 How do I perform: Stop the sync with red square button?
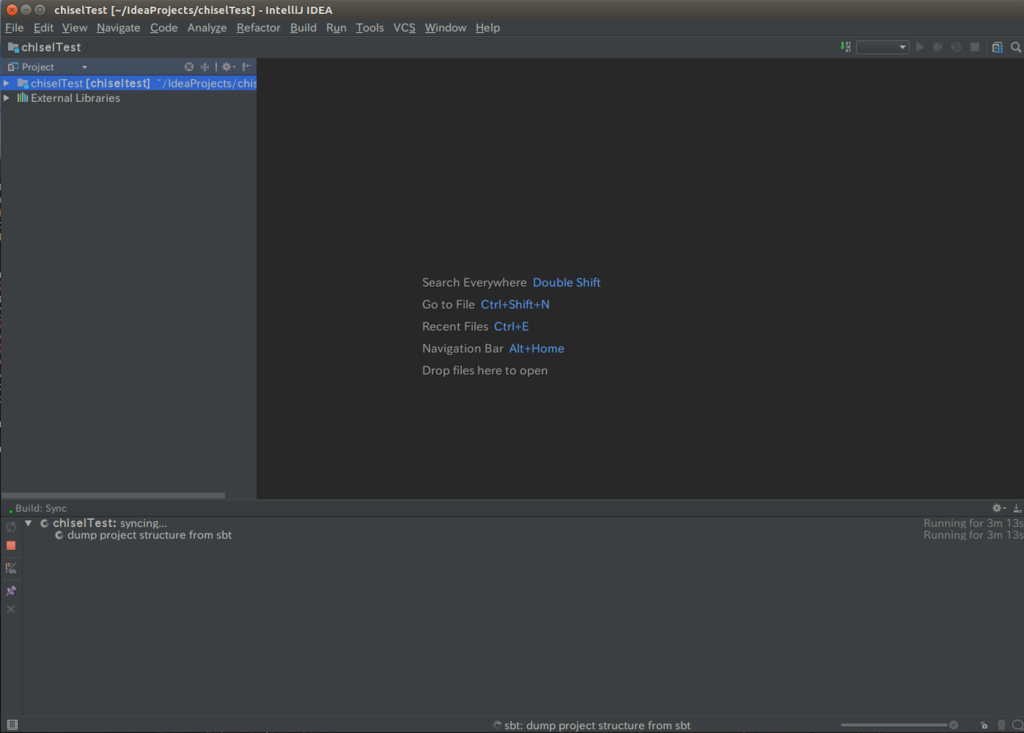(11, 546)
